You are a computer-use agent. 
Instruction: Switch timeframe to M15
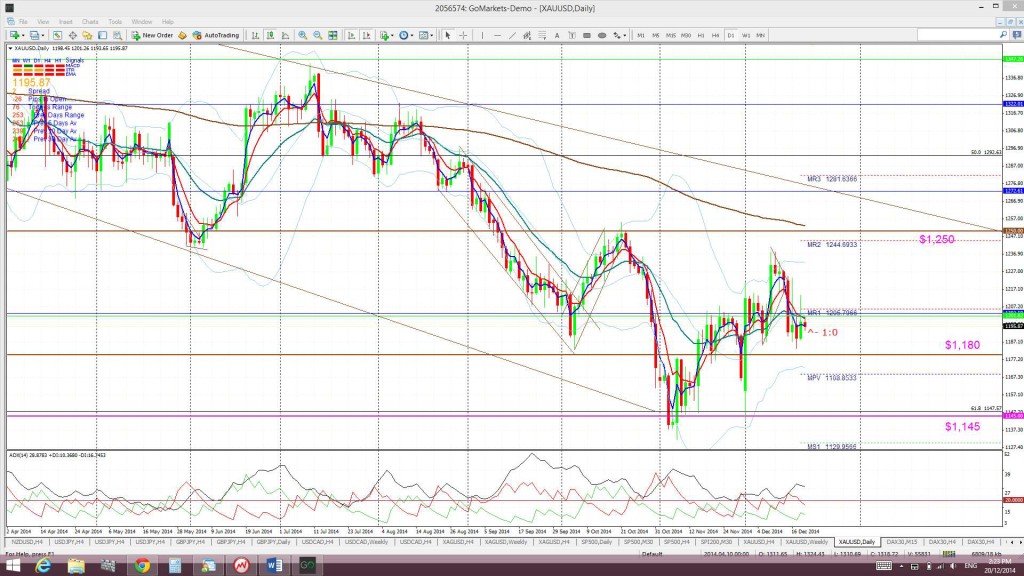[671, 35]
